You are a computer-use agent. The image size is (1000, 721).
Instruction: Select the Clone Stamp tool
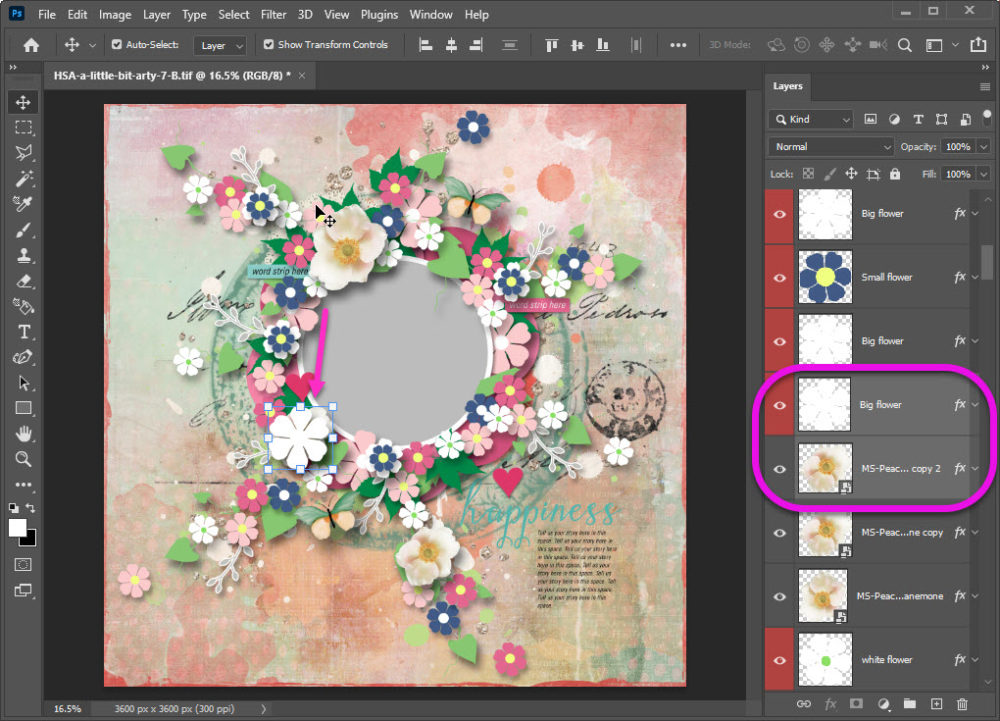[x=24, y=256]
